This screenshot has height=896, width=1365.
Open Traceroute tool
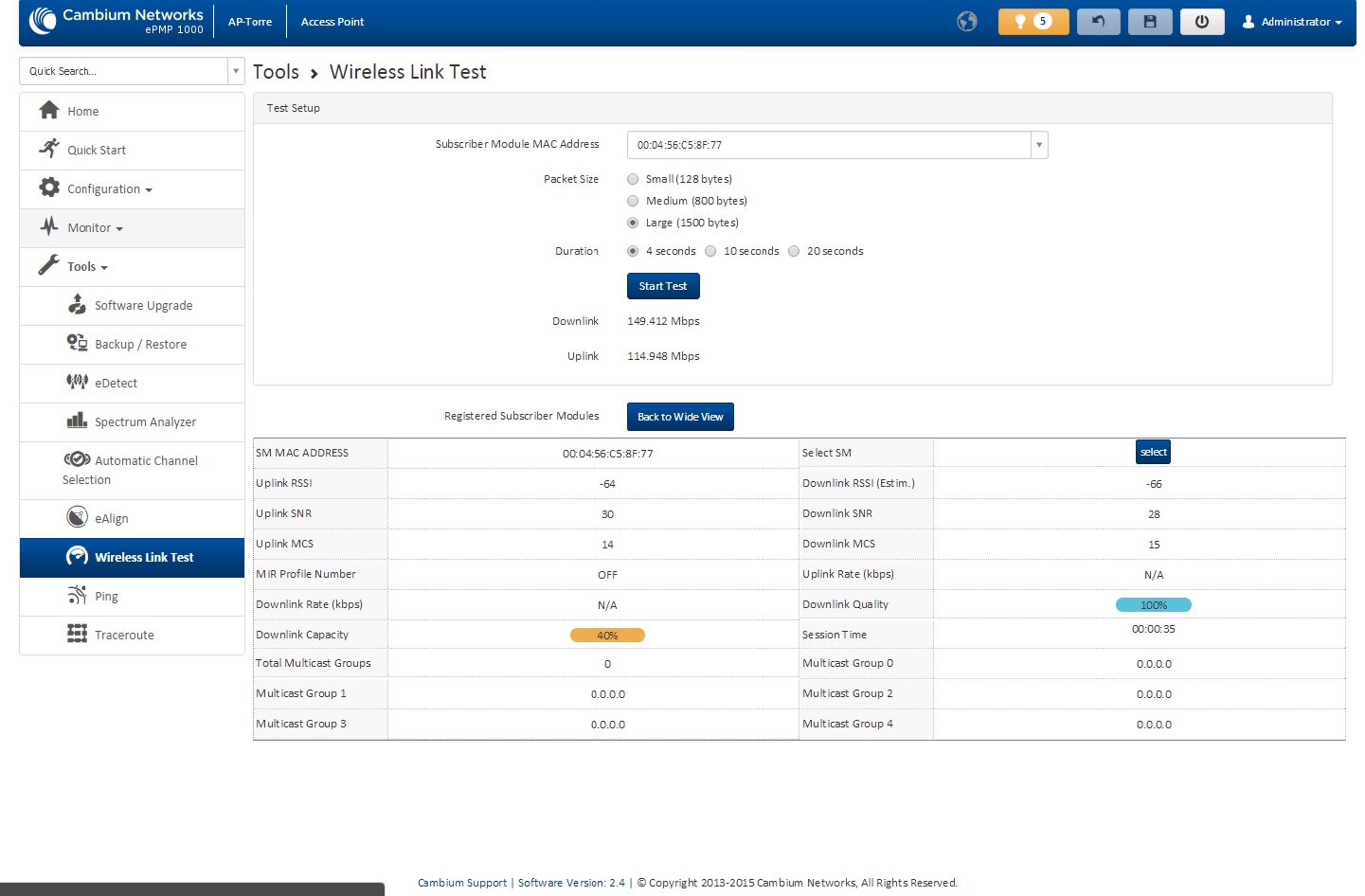click(132, 636)
